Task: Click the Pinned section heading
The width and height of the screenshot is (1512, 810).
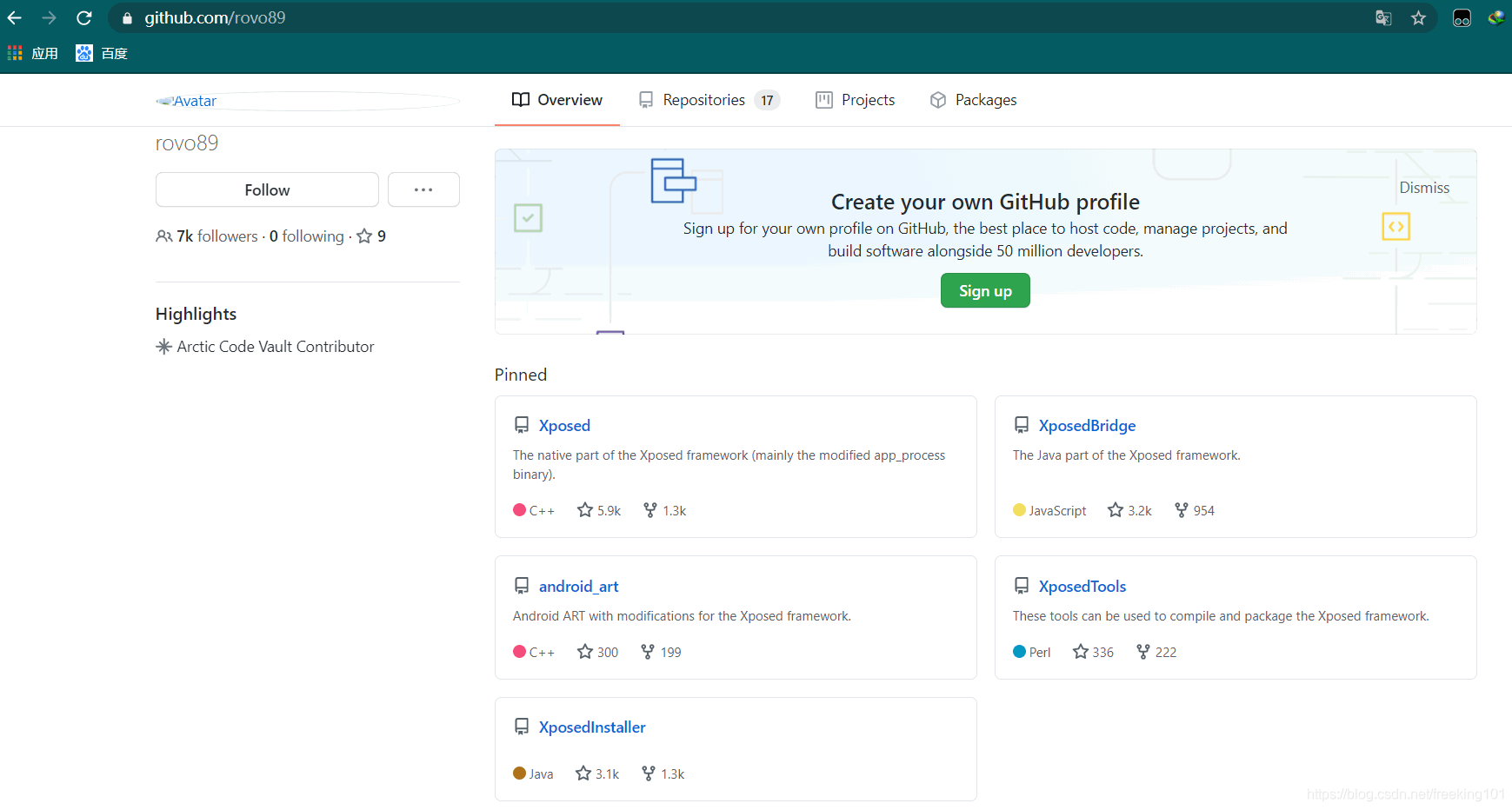Action: pos(521,375)
